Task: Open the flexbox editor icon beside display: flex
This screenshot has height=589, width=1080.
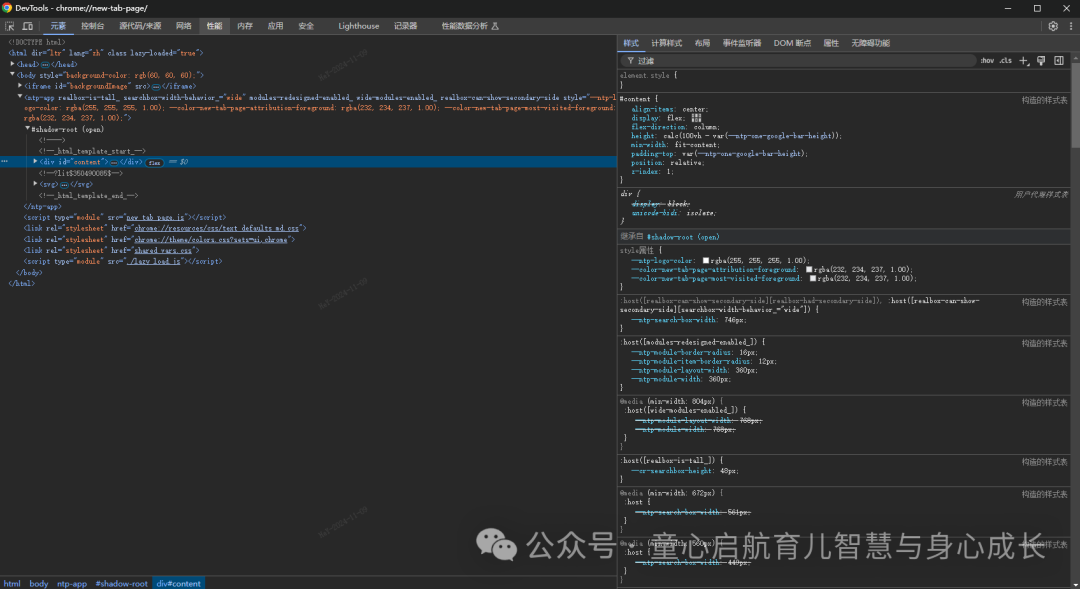Action: [x=696, y=118]
